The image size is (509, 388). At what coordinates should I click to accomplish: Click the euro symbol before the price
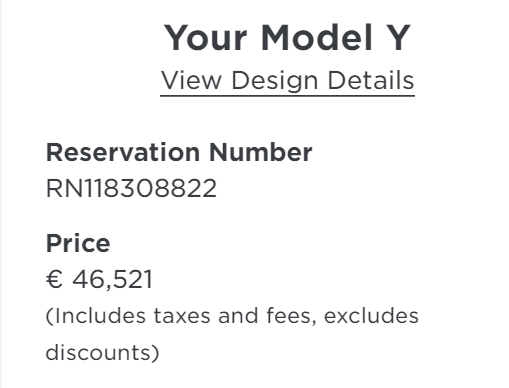(54, 279)
